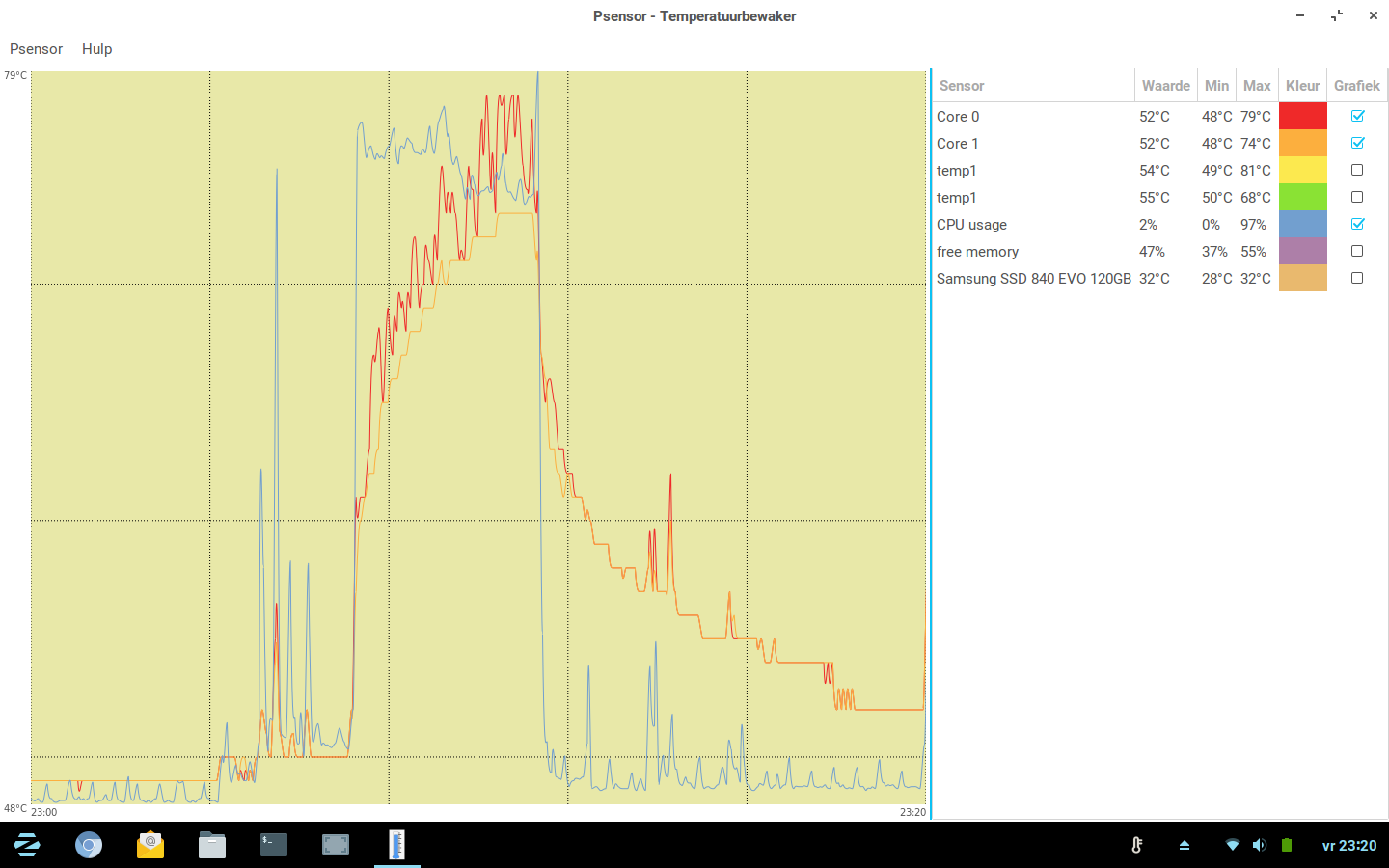
Task: Open the Hulp menu
Action: (x=96, y=49)
